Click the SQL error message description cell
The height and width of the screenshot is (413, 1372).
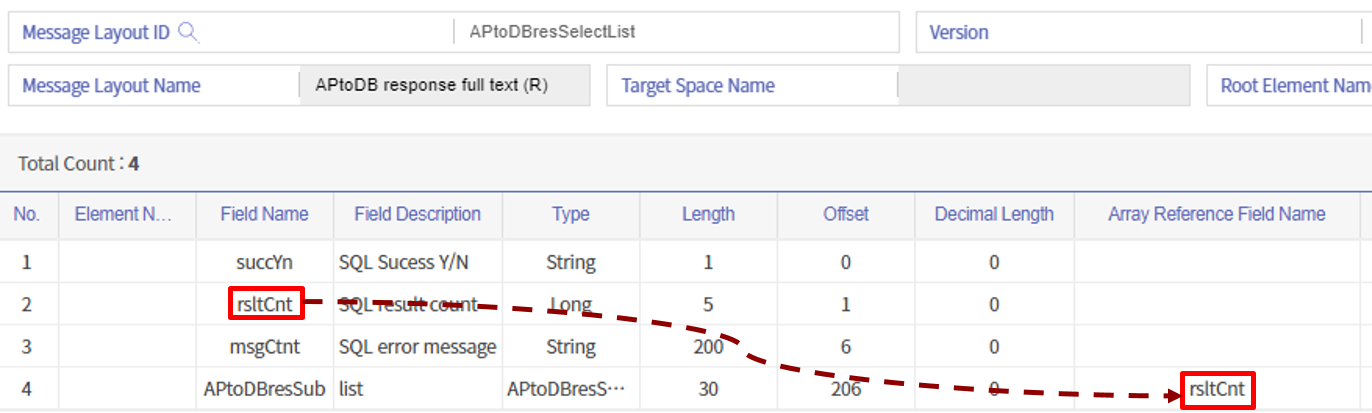(417, 347)
